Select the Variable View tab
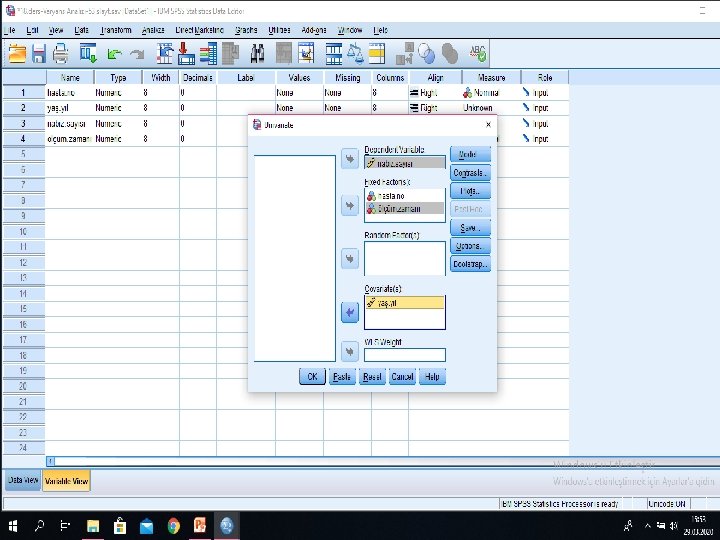This screenshot has height=540, width=720. pyautogui.click(x=66, y=481)
